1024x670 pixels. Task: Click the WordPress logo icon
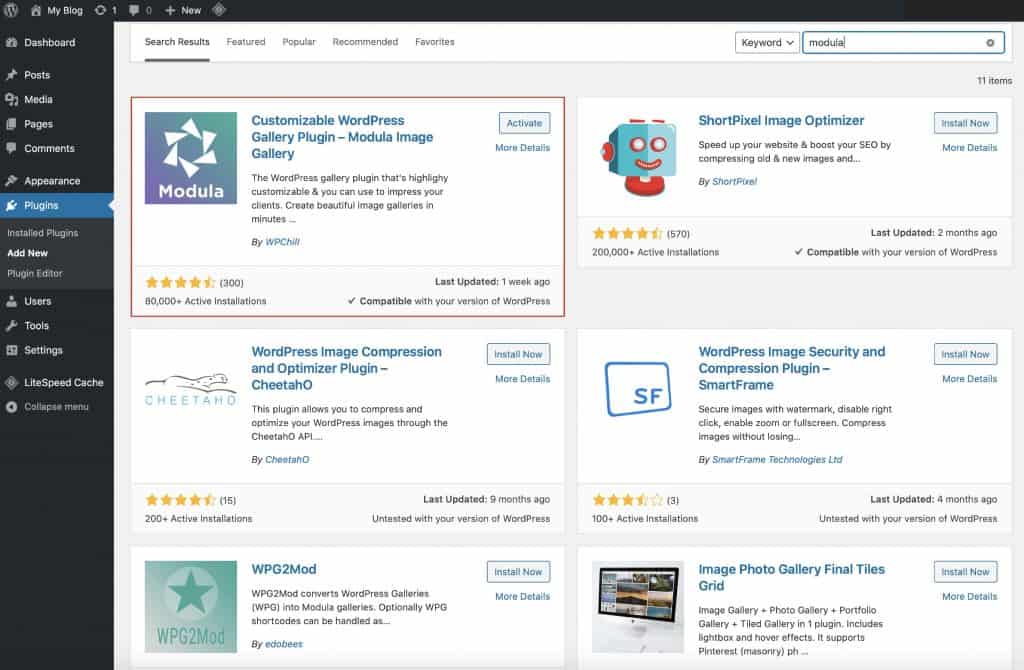pos(10,10)
